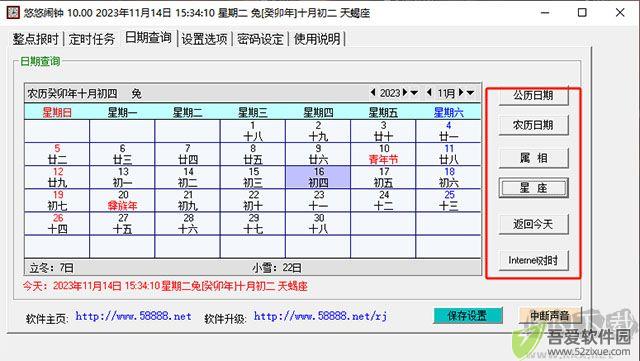This screenshot has width=640, height=361.
Task: Click the 小雪: 22日 solar term text
Action: pos(277,268)
